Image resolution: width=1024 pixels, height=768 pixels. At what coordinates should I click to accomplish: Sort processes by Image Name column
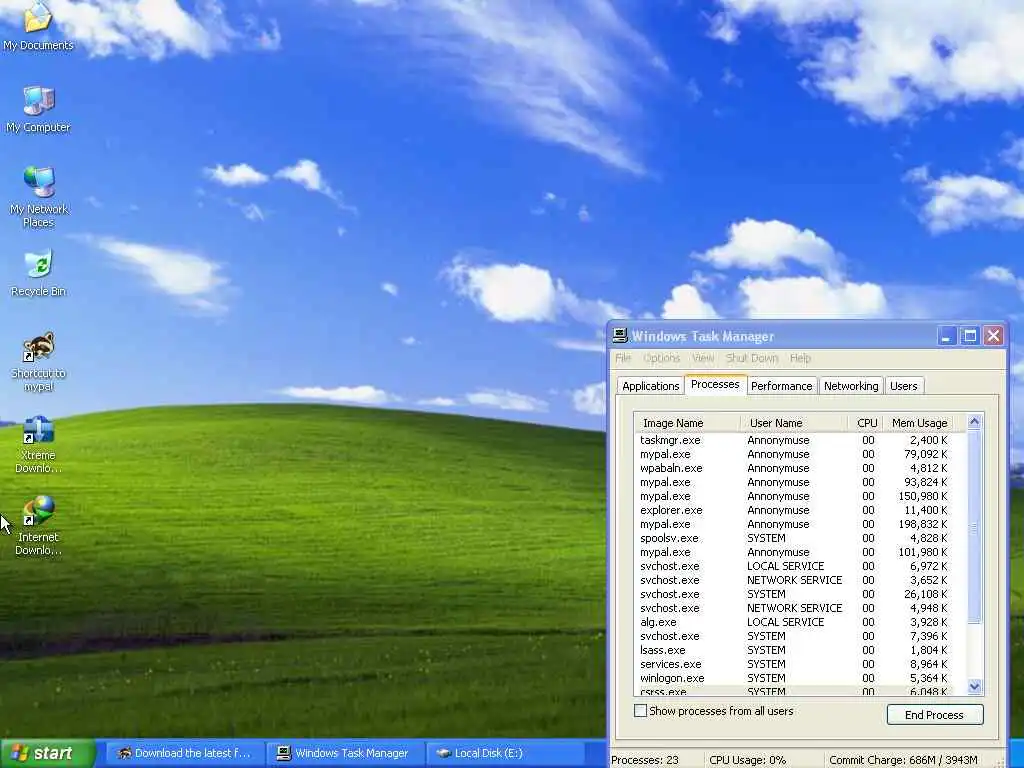tap(688, 423)
